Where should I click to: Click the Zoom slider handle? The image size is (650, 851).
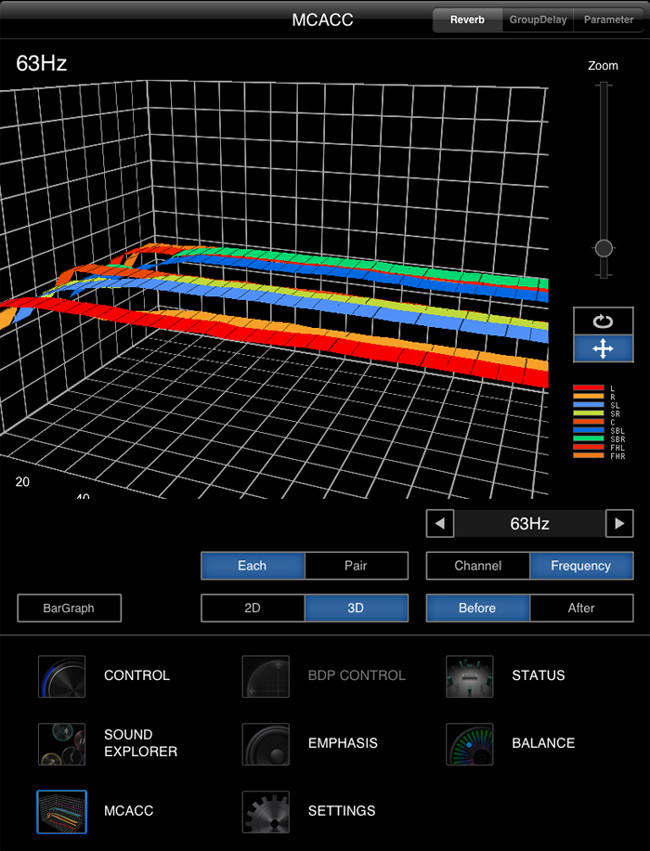[603, 248]
